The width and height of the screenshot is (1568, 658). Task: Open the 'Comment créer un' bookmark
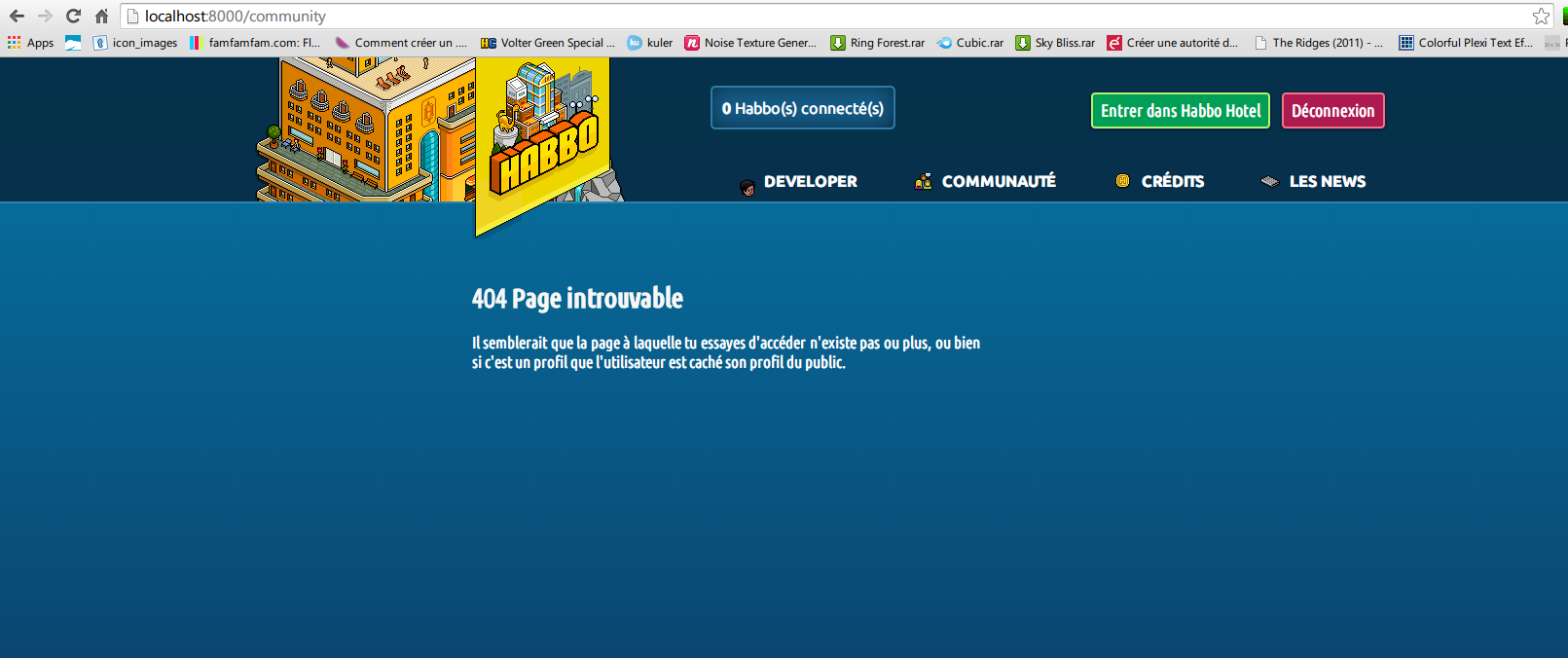point(401,43)
